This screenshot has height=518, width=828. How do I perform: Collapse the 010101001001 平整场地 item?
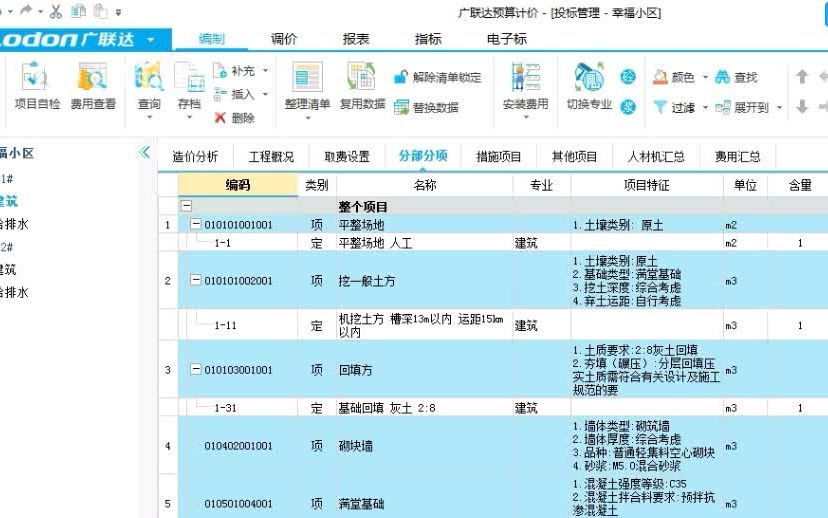(x=195, y=224)
